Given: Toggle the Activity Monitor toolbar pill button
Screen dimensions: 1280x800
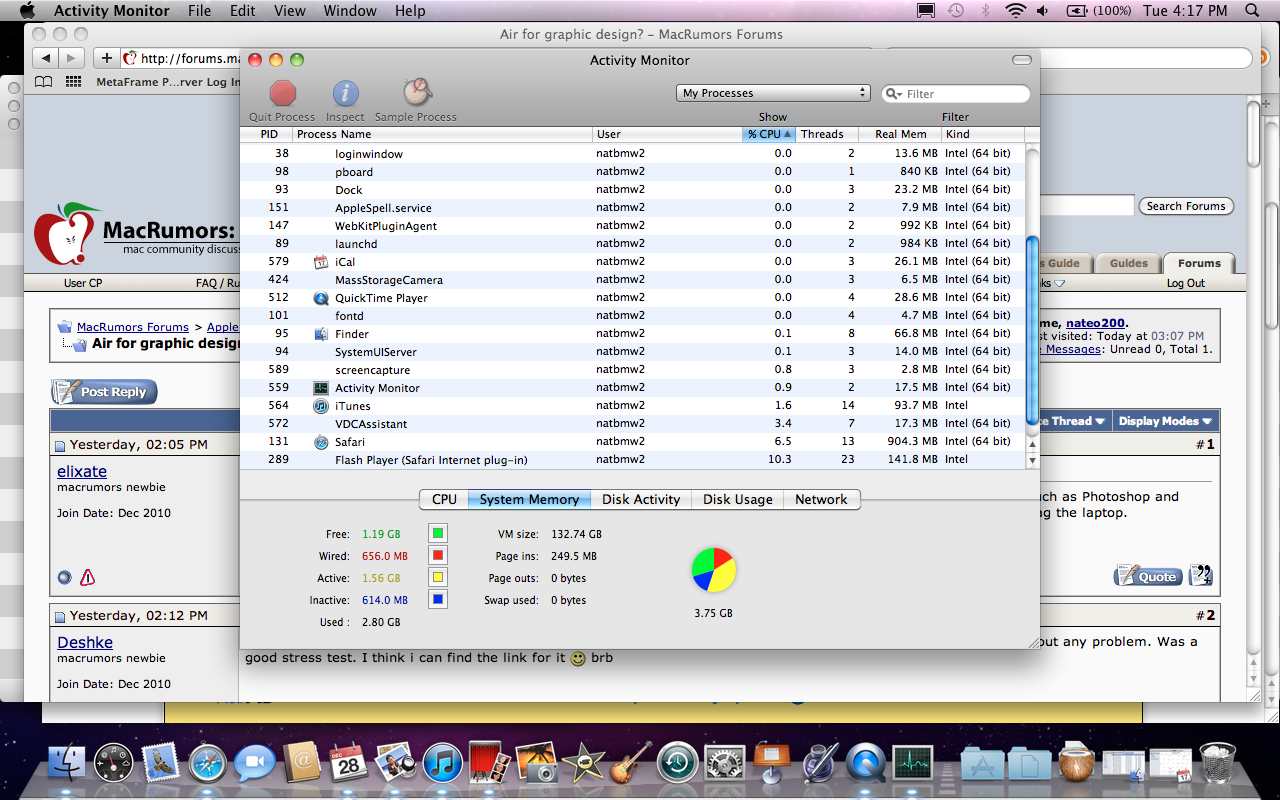Looking at the screenshot, I should pyautogui.click(x=1021, y=60).
